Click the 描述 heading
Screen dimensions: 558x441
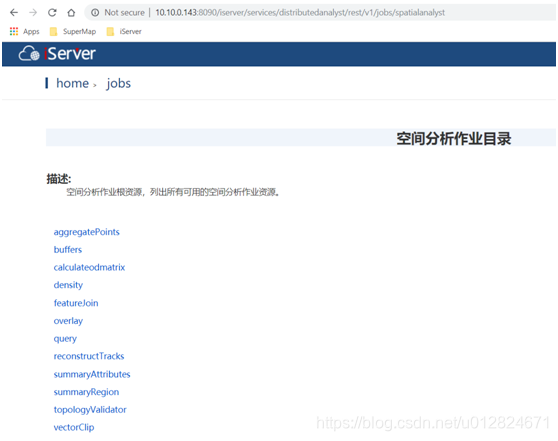coord(59,179)
